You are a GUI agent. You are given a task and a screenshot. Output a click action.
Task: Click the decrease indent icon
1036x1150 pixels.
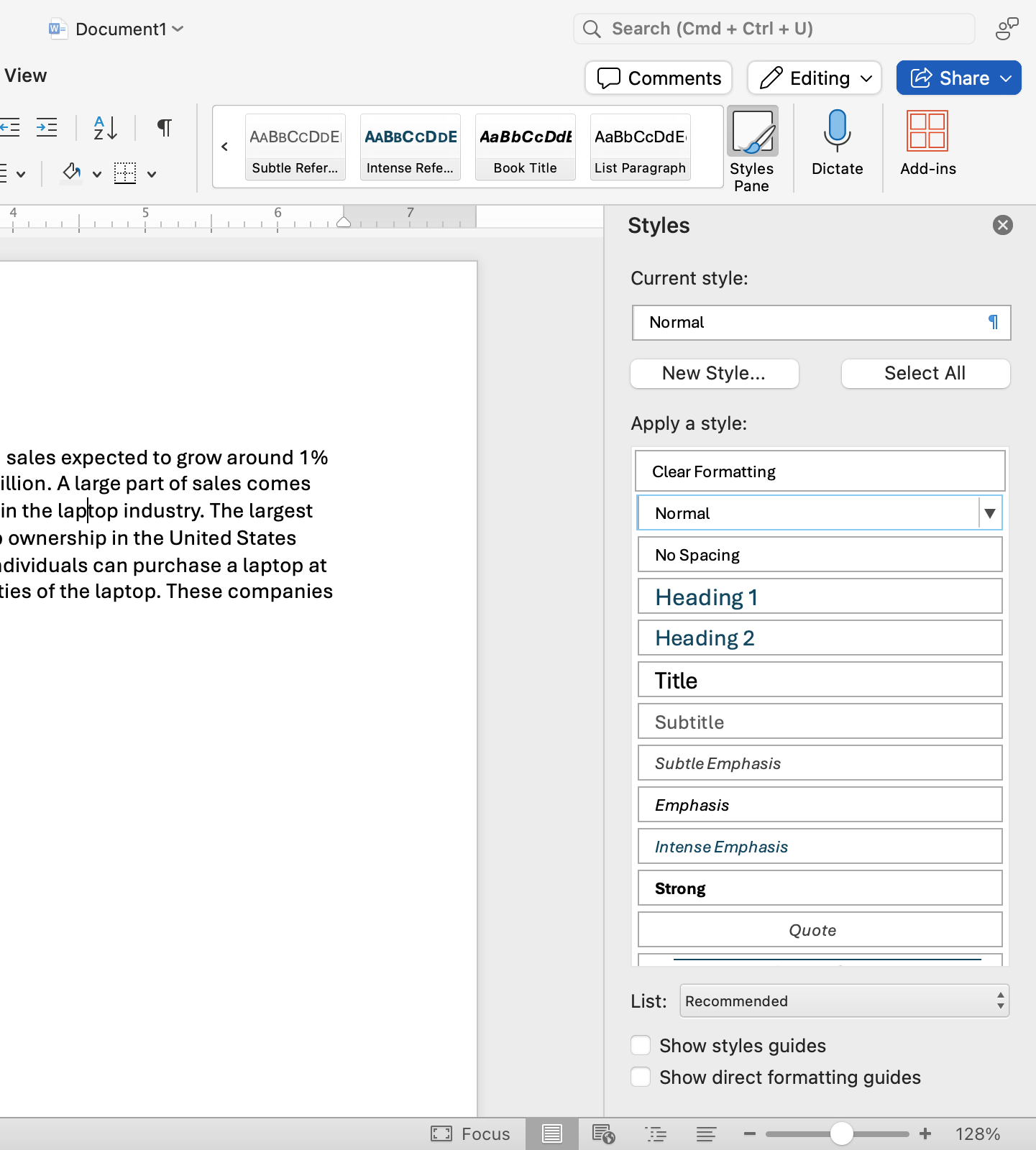point(10,128)
